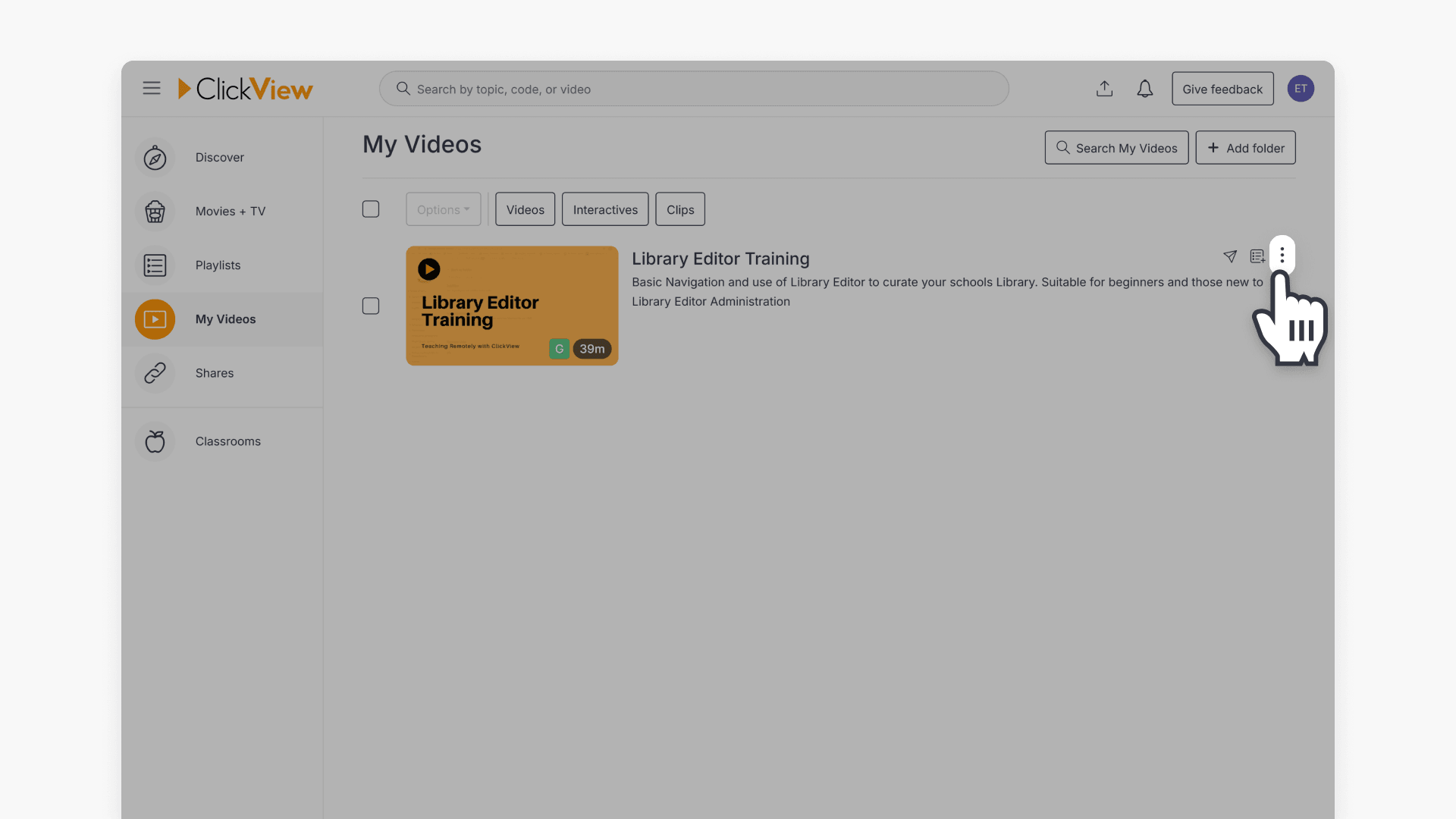Viewport: 1456px width, 819px height.
Task: Select the Library Editor Training checkbox
Action: tap(371, 306)
